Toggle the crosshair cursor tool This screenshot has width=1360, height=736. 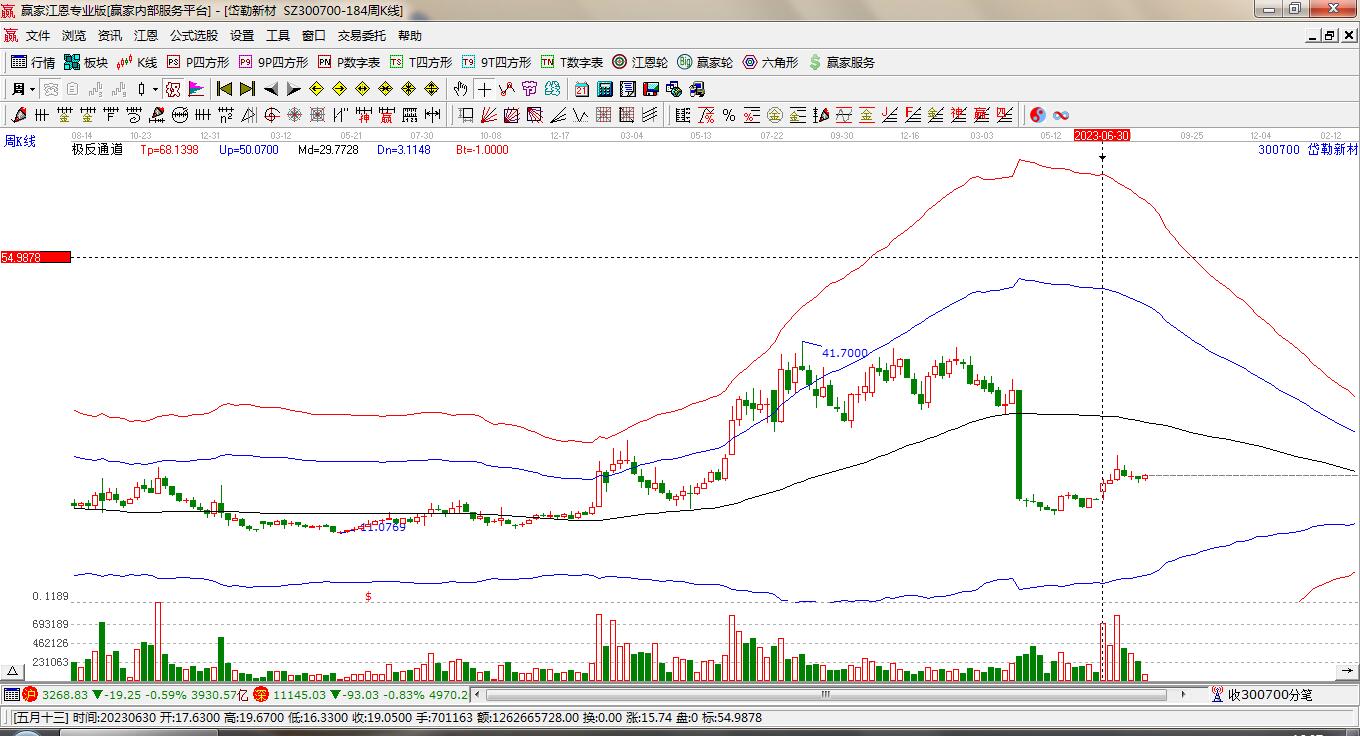coord(484,89)
